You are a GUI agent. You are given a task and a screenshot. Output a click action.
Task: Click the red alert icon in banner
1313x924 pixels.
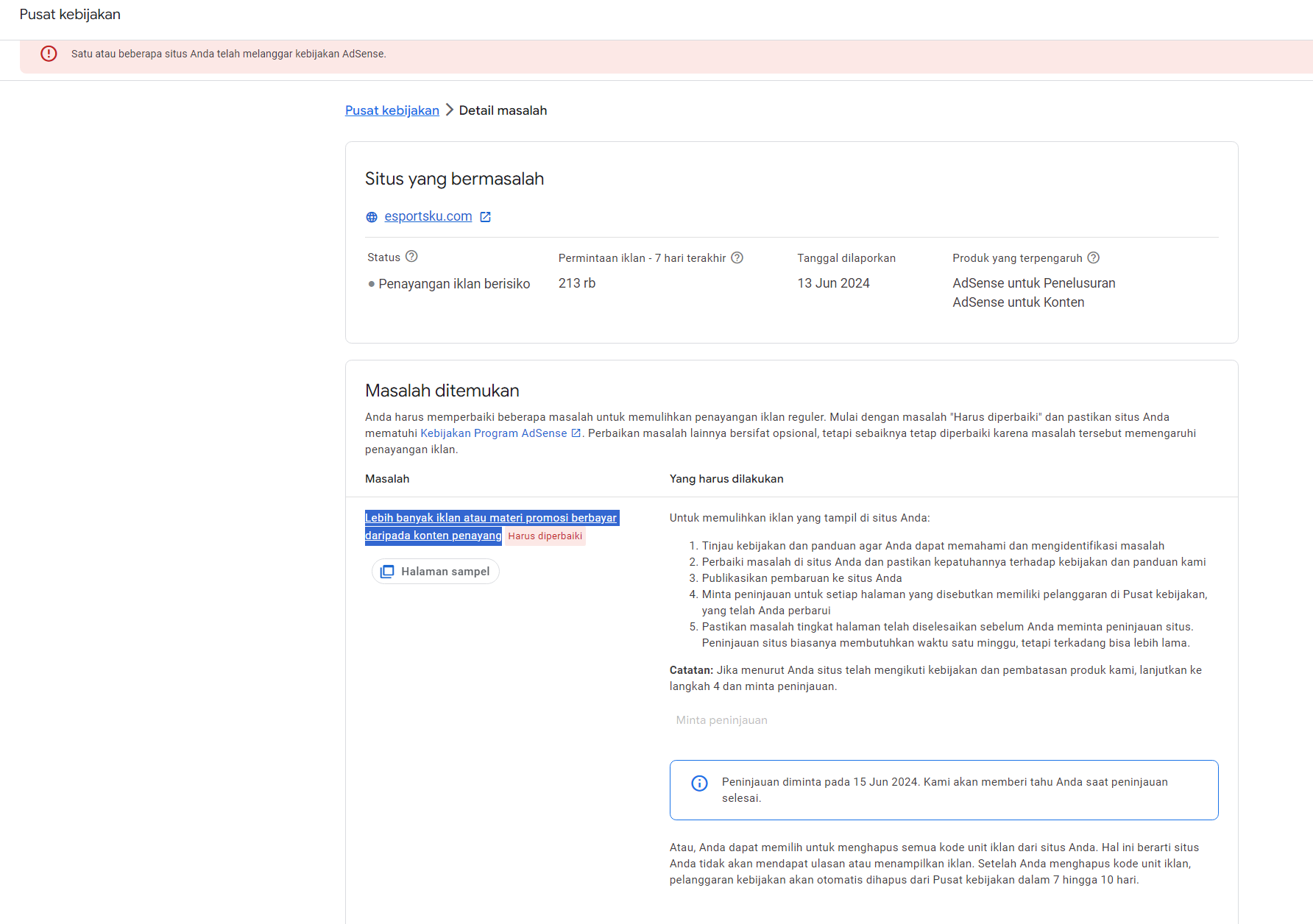point(49,54)
